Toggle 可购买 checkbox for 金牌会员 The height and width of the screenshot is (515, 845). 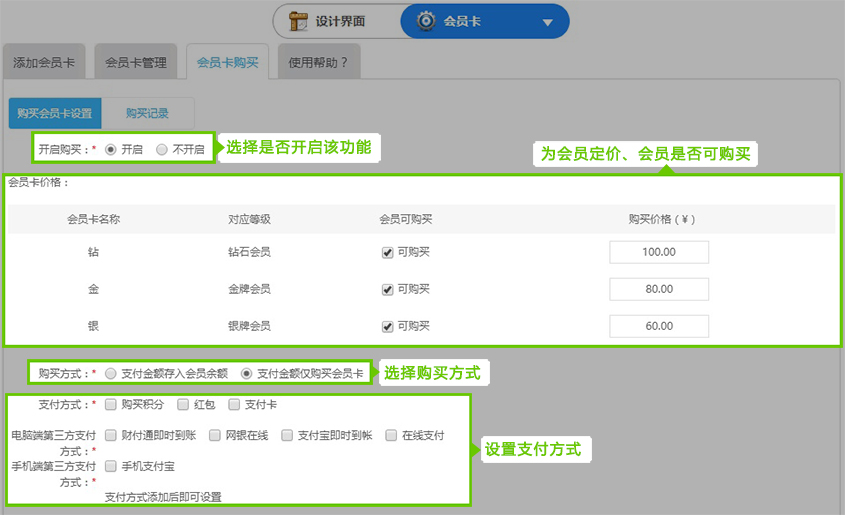387,289
